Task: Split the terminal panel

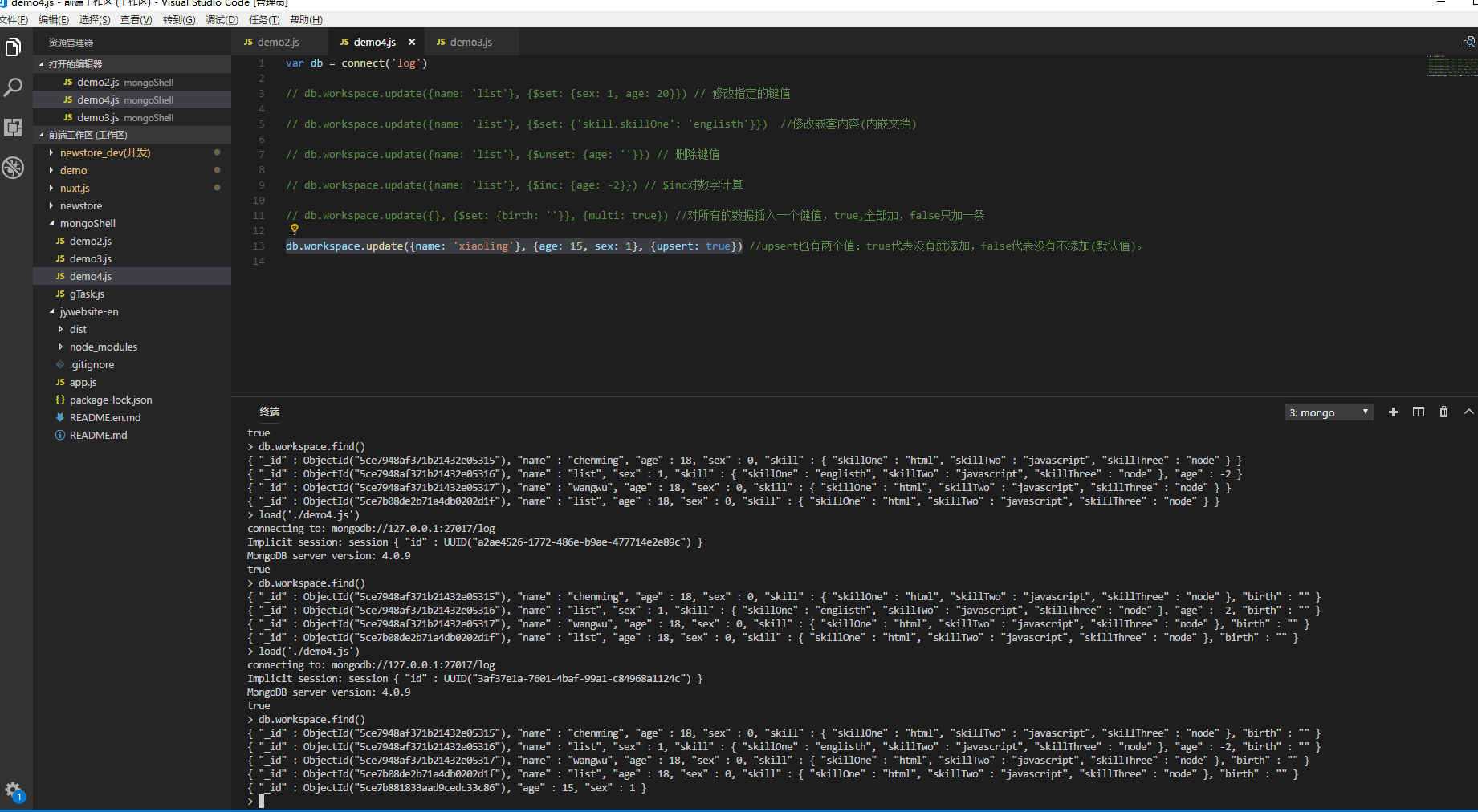Action: tap(1419, 412)
